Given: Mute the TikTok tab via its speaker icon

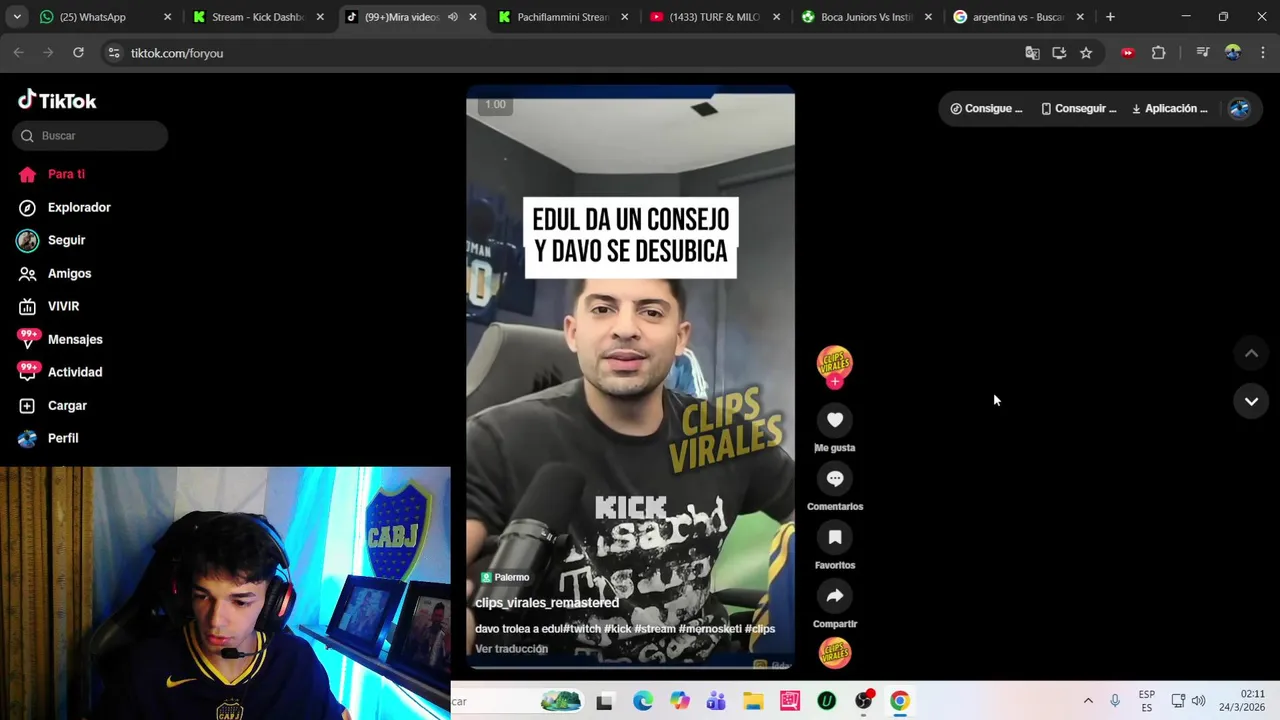Looking at the screenshot, I should tap(452, 17).
